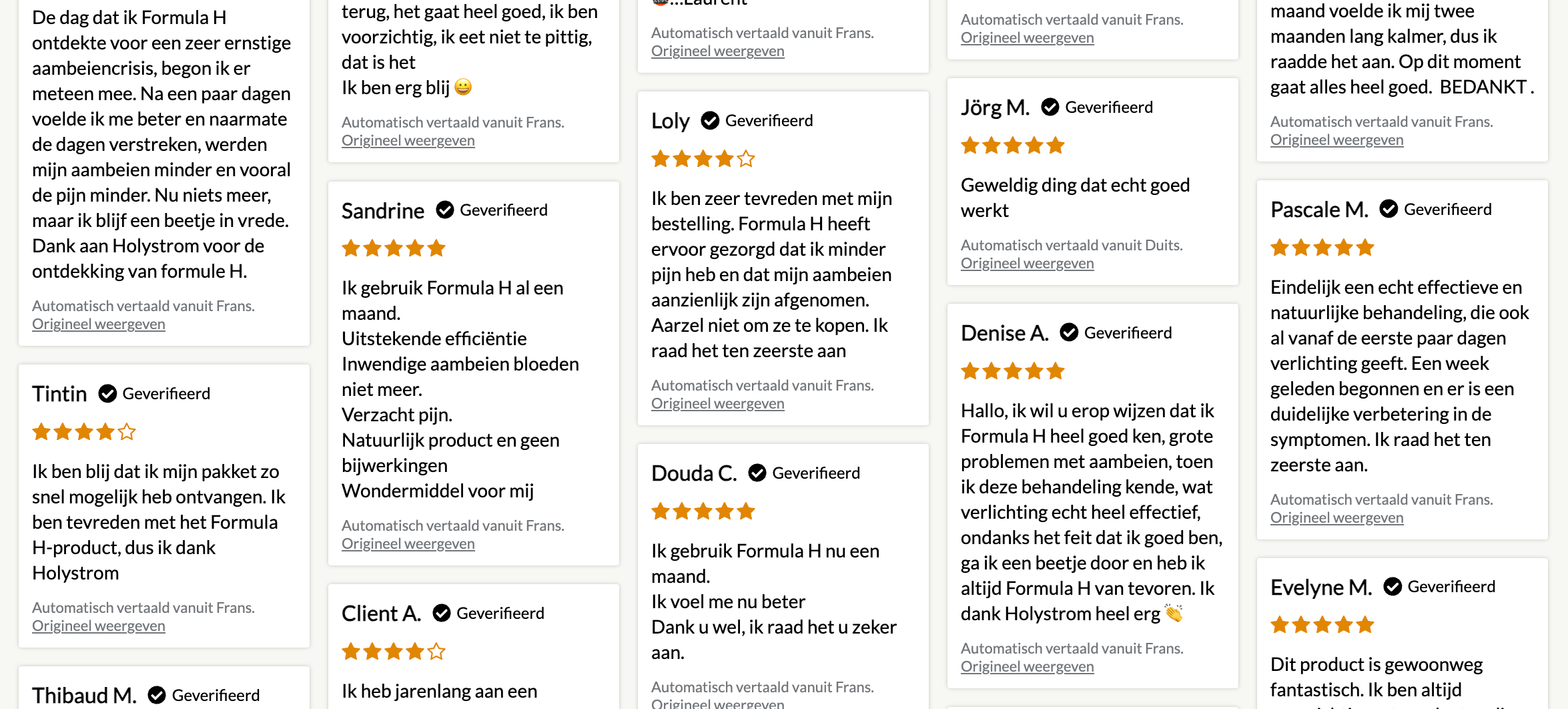The height and width of the screenshot is (709, 1568).
Task: Open "Origineel weergeven" under Loly's review
Action: [718, 404]
